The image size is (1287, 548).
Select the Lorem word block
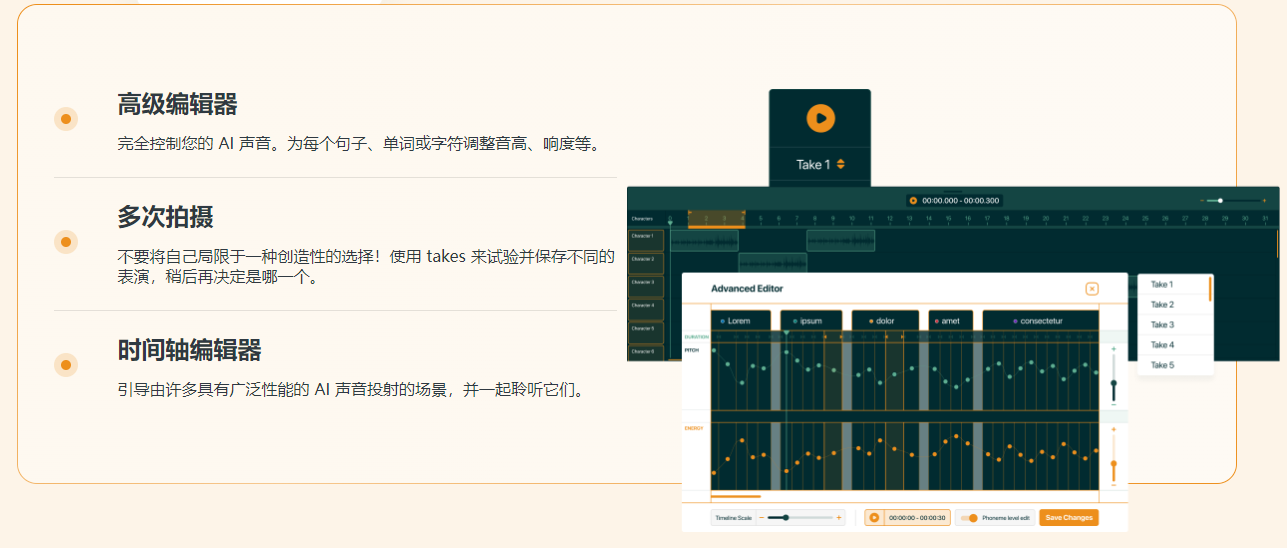coord(740,321)
